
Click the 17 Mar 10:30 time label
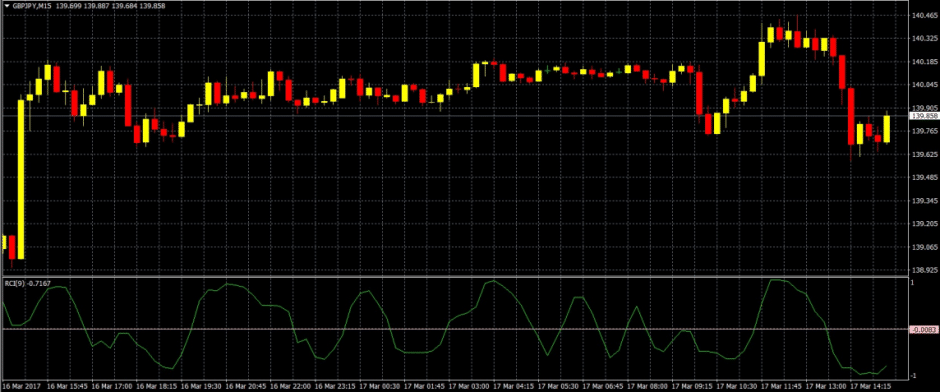point(736,387)
